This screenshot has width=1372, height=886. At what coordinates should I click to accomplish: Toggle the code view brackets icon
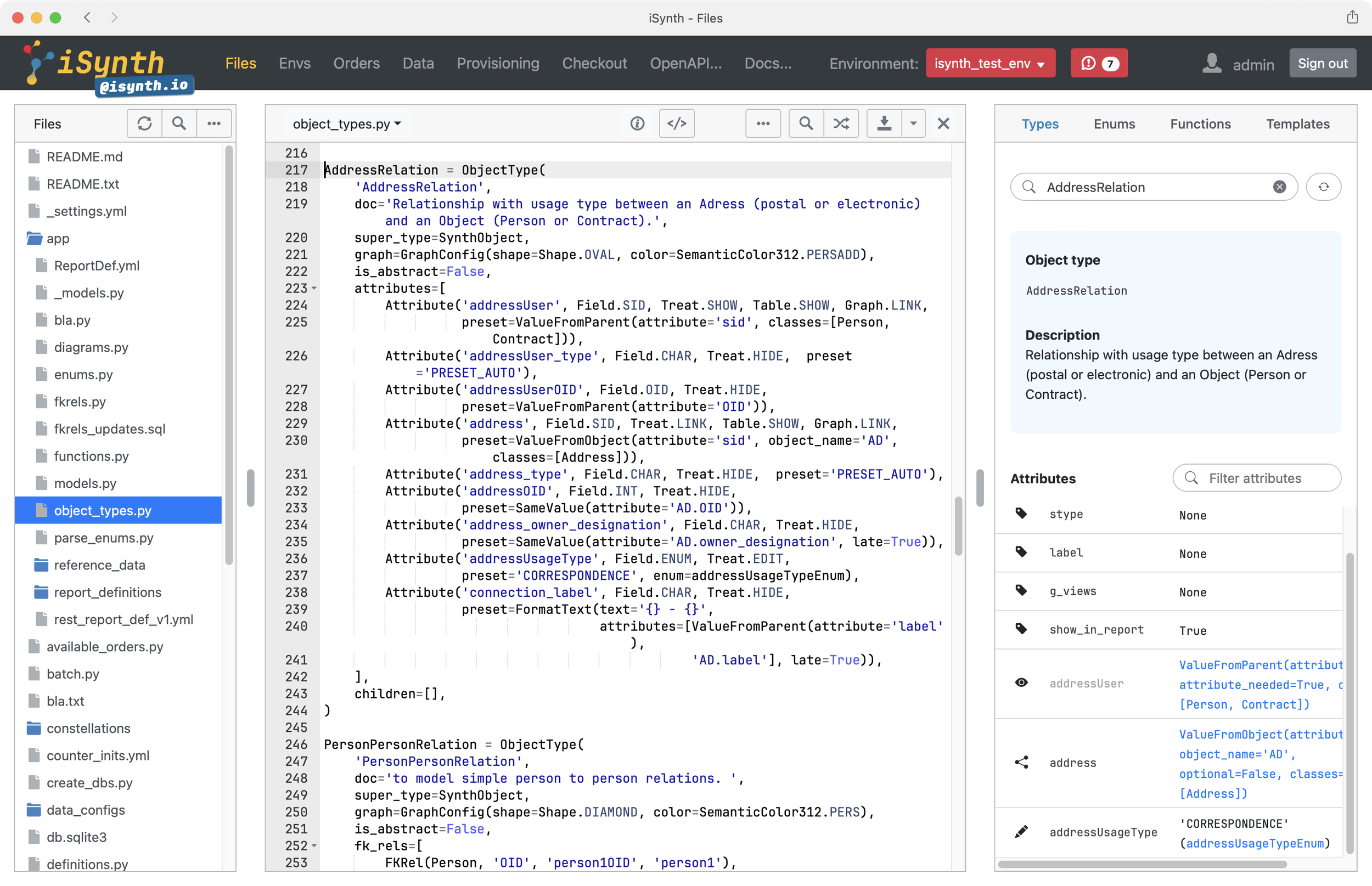pyautogui.click(x=676, y=123)
